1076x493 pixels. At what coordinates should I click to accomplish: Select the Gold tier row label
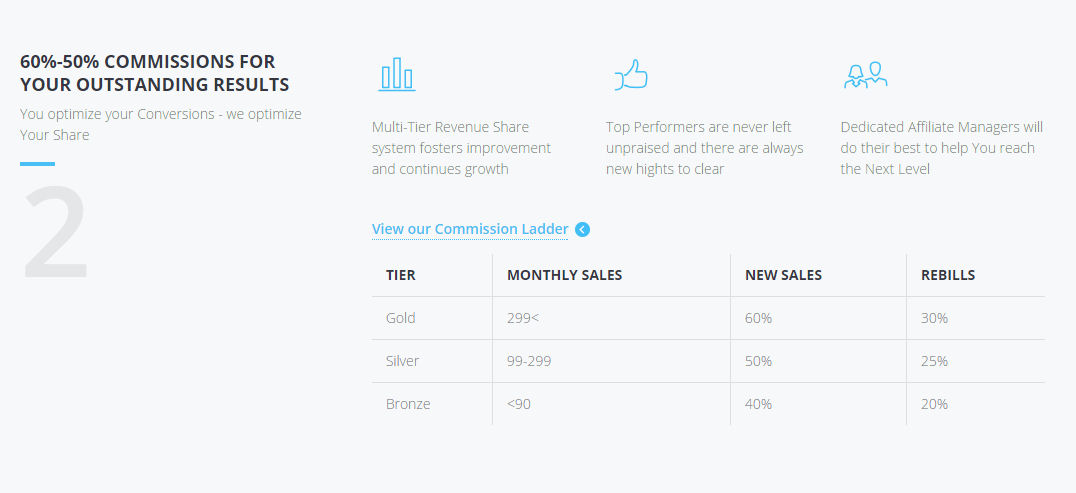coord(401,319)
